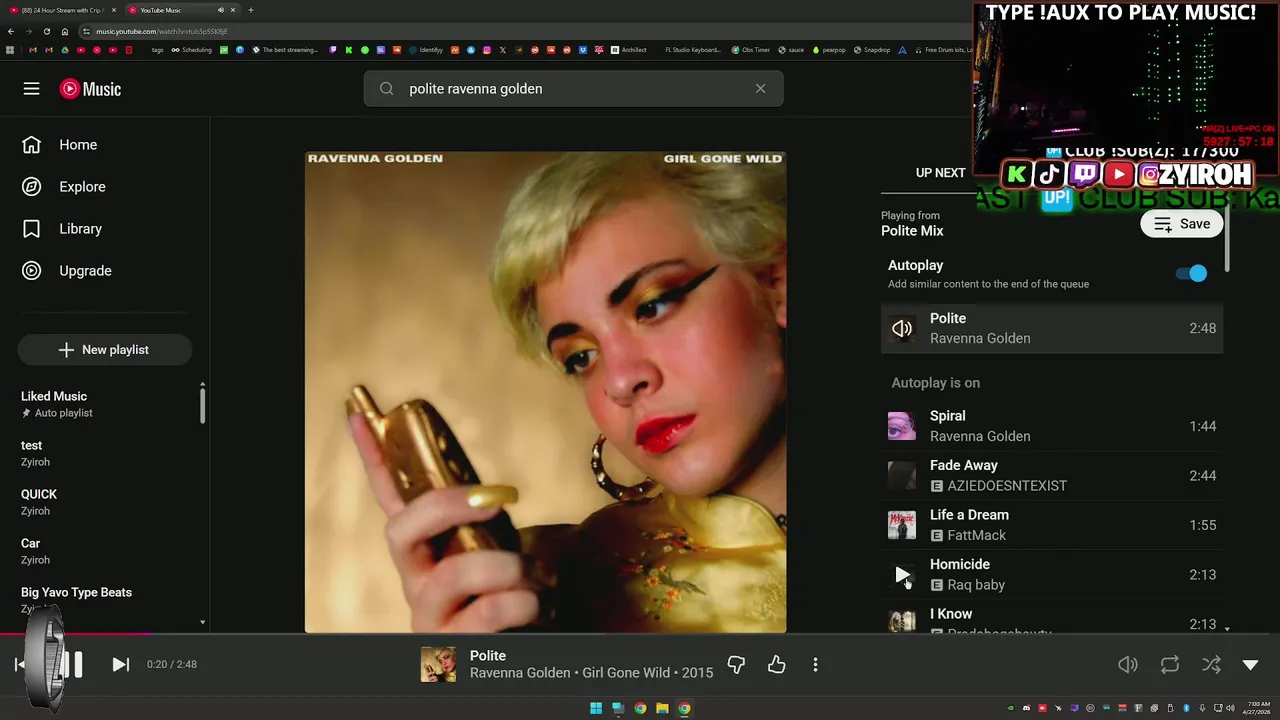Click sidebar playlist scroll-down arrow
1280x720 pixels.
[202, 623]
